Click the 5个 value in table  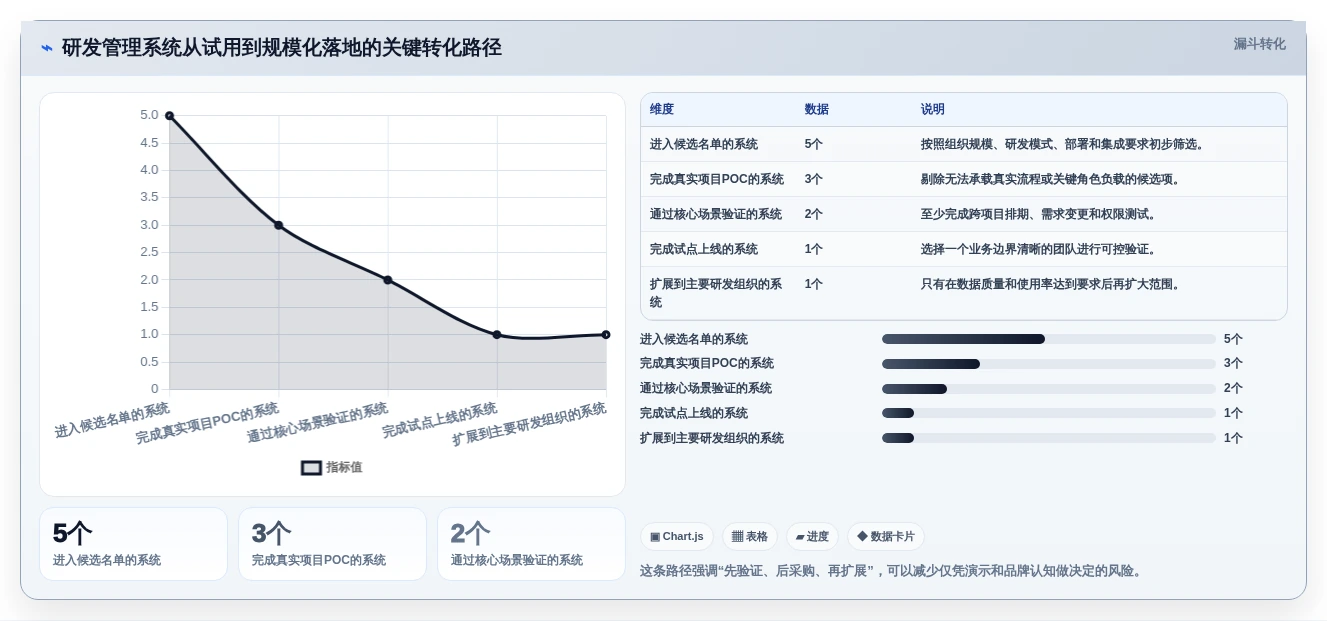point(814,144)
